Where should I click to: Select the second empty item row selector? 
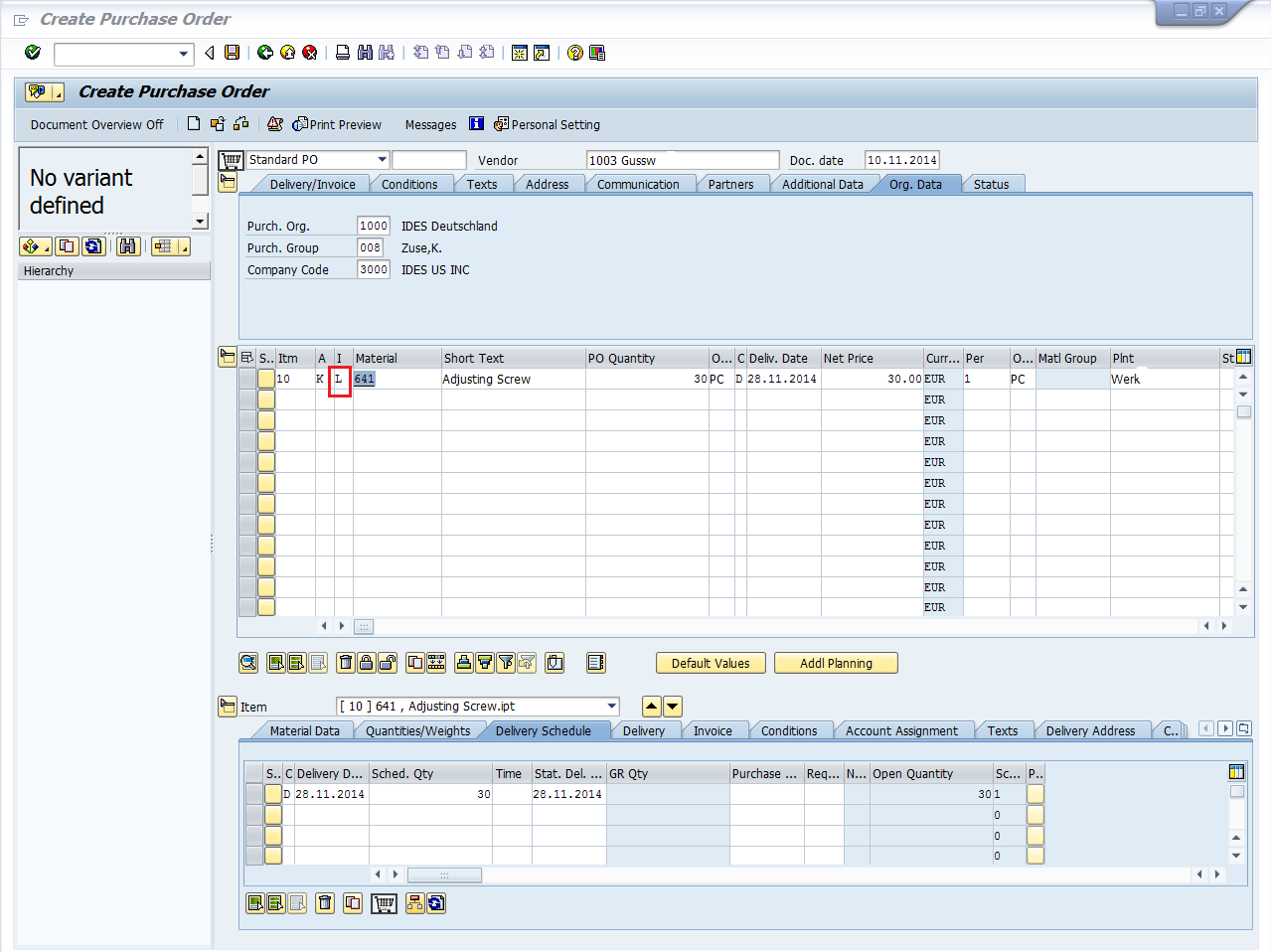coord(247,420)
